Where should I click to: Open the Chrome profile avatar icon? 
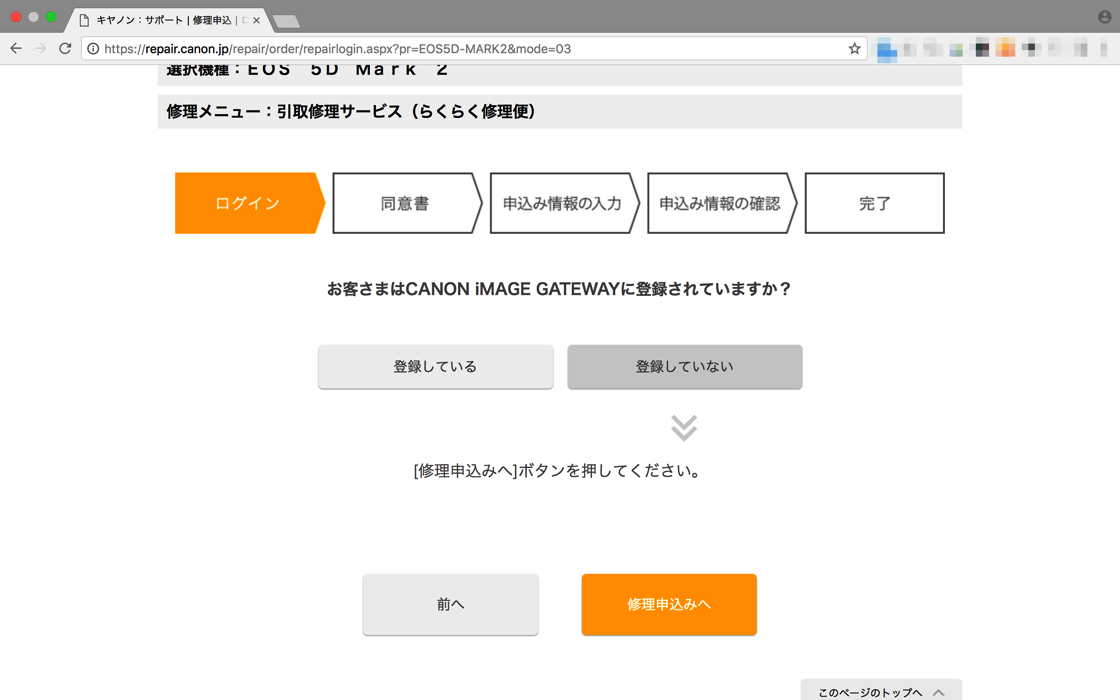(1104, 17)
